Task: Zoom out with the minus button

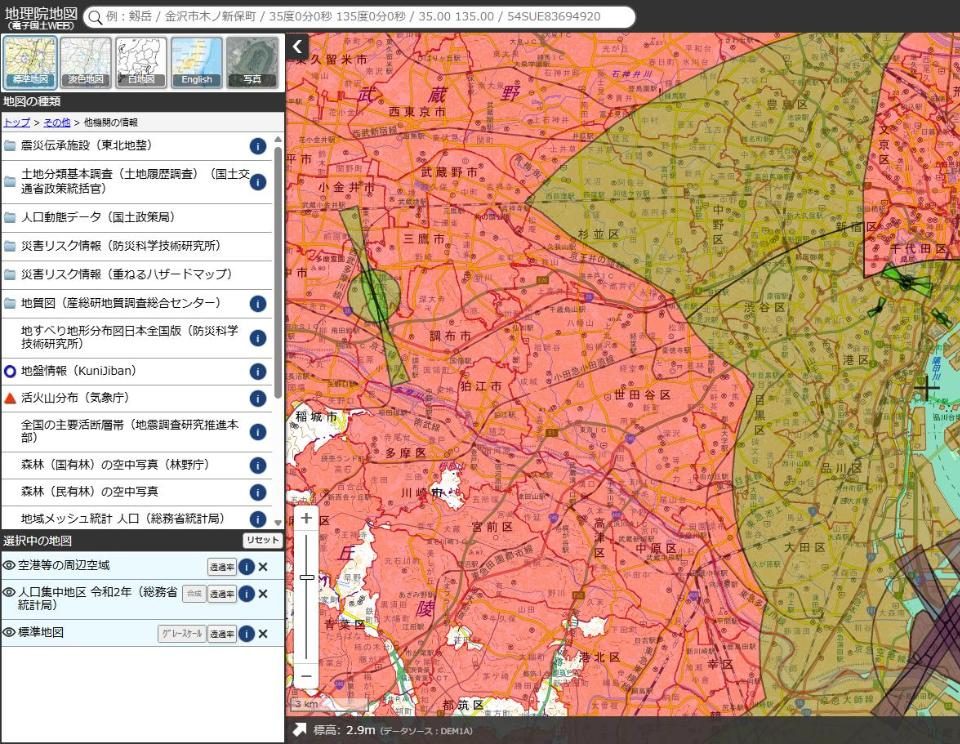Action: (307, 677)
